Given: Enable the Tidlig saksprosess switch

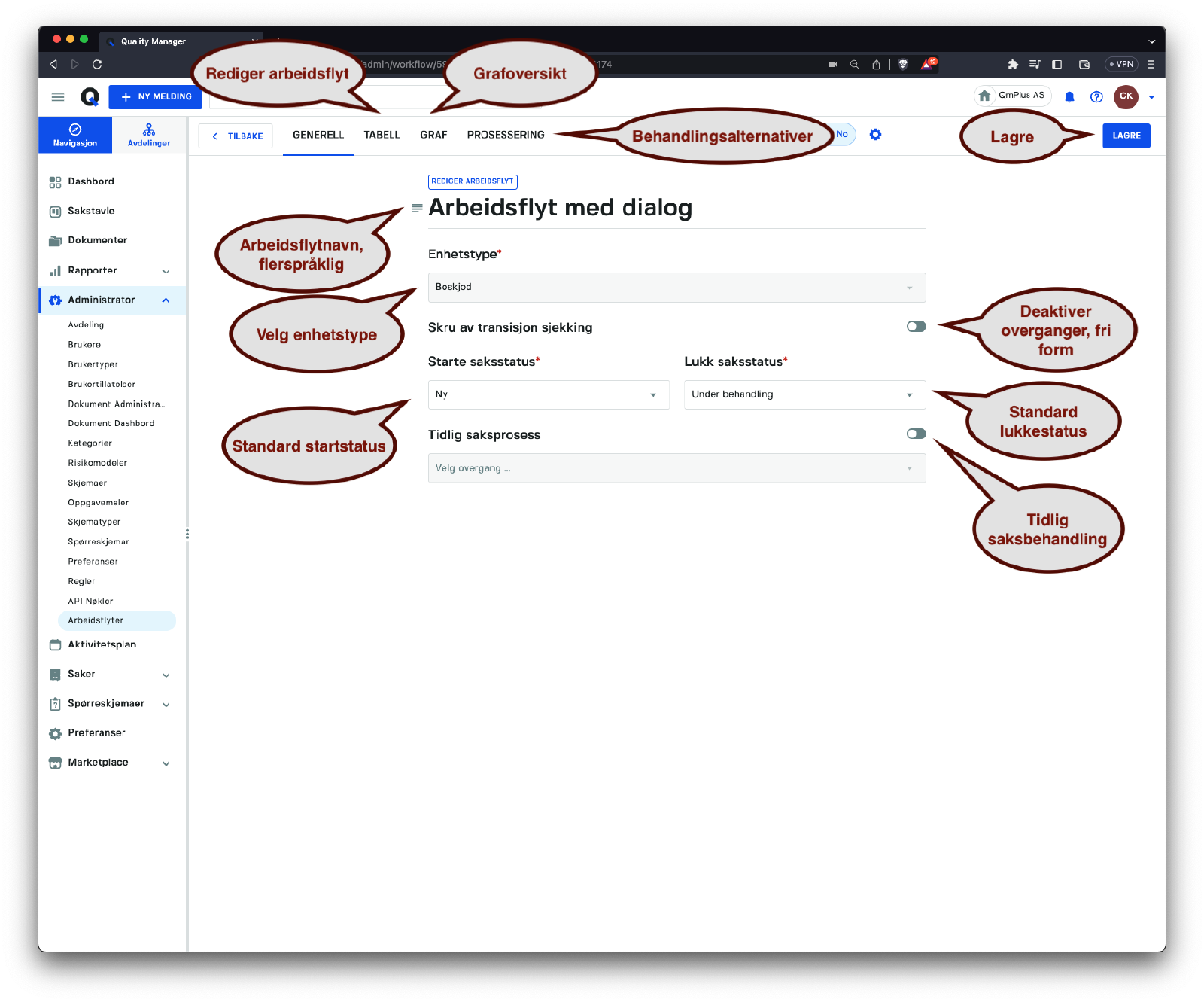Looking at the screenshot, I should [916, 434].
